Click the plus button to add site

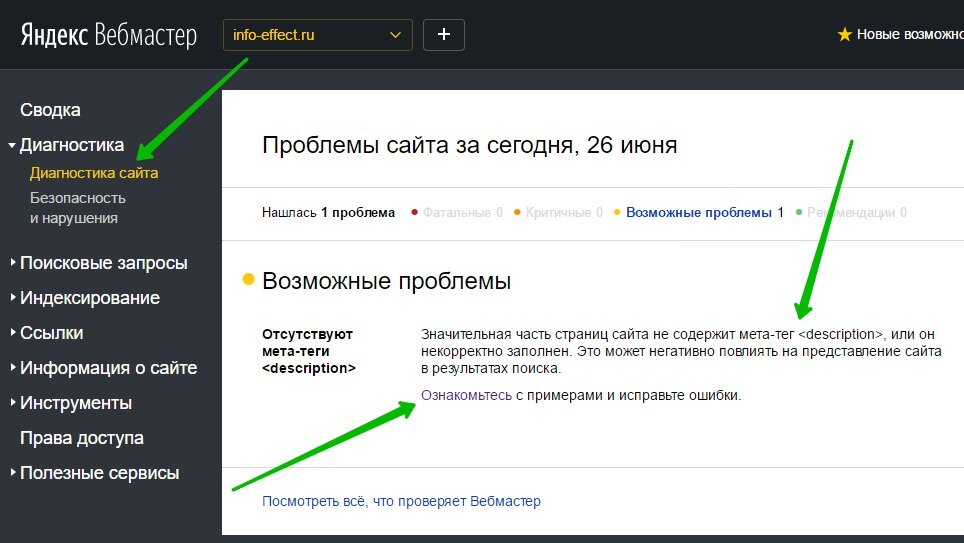pyautogui.click(x=444, y=35)
